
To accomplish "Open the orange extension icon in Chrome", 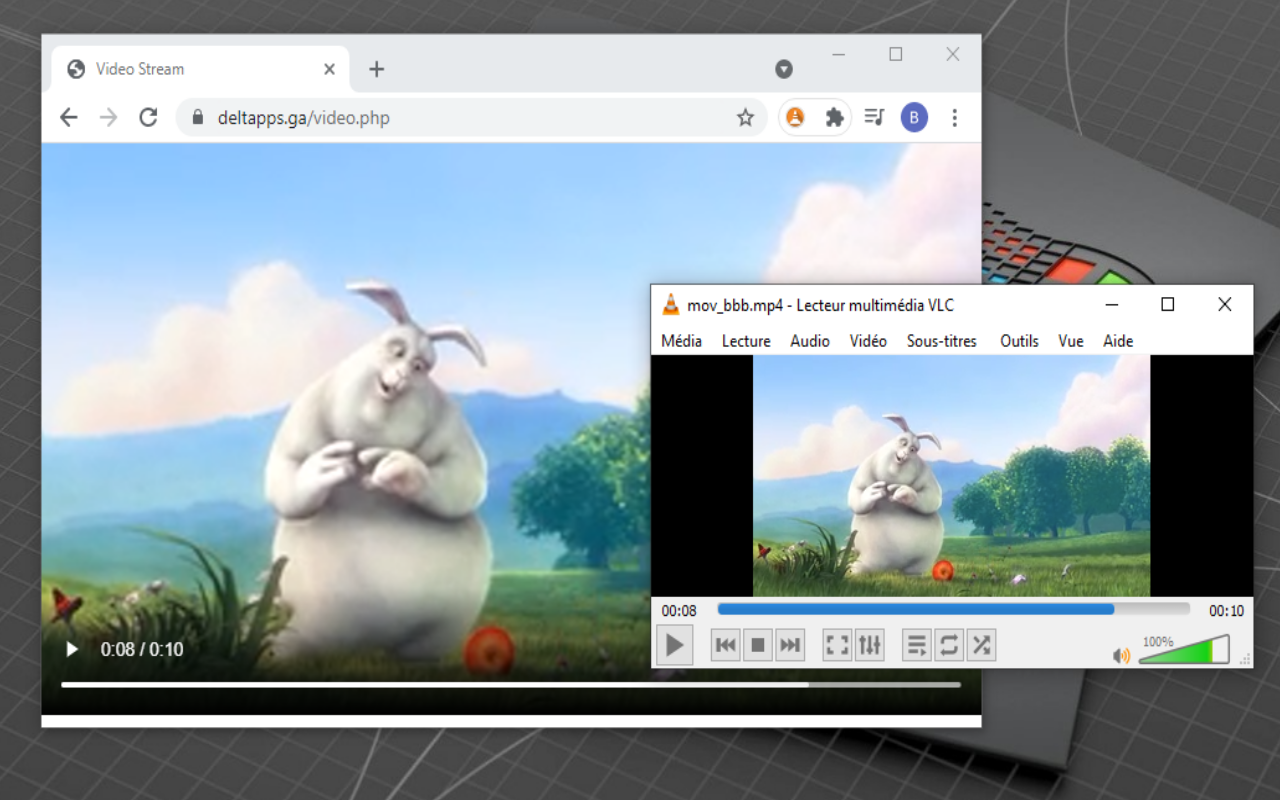I will pyautogui.click(x=795, y=118).
